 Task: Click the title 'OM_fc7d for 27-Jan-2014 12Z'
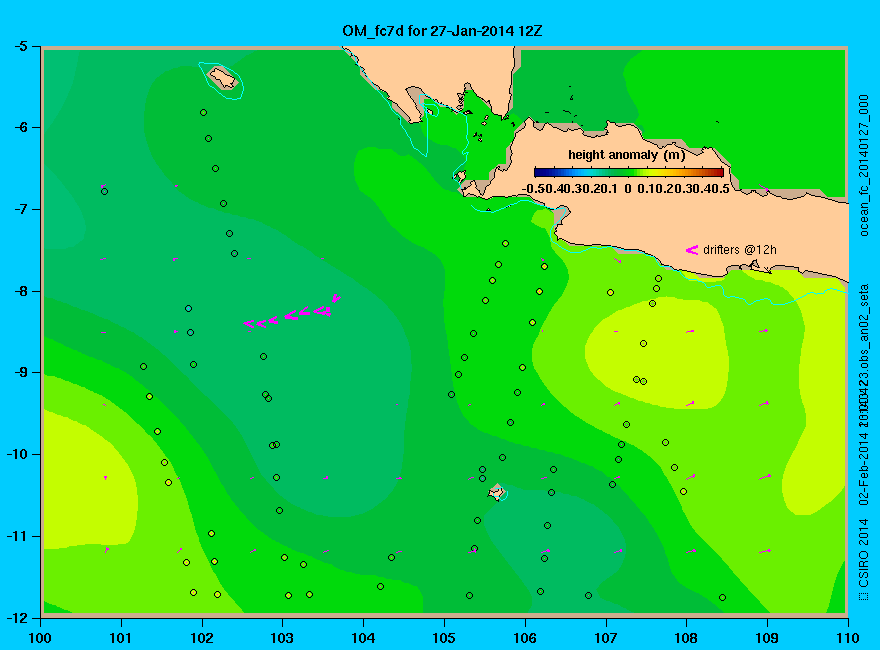(x=442, y=31)
